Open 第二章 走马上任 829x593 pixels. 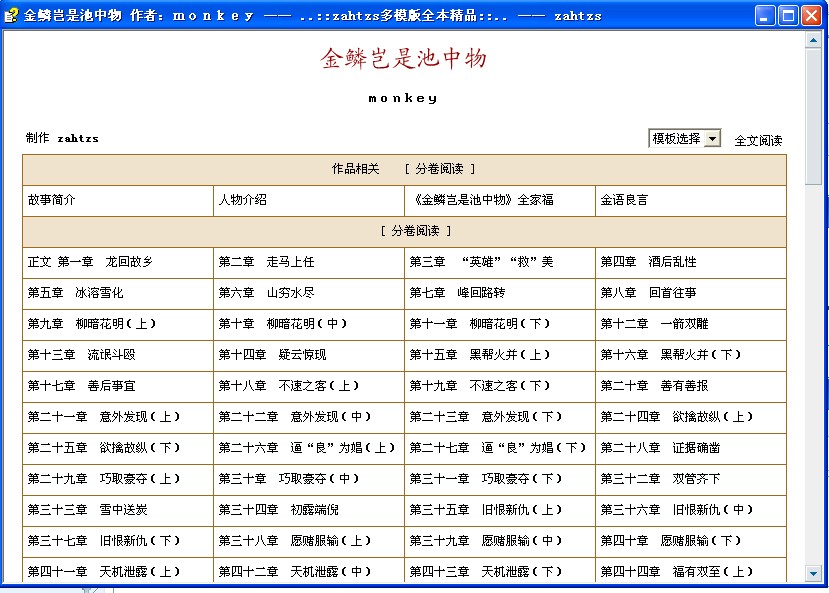(266, 262)
